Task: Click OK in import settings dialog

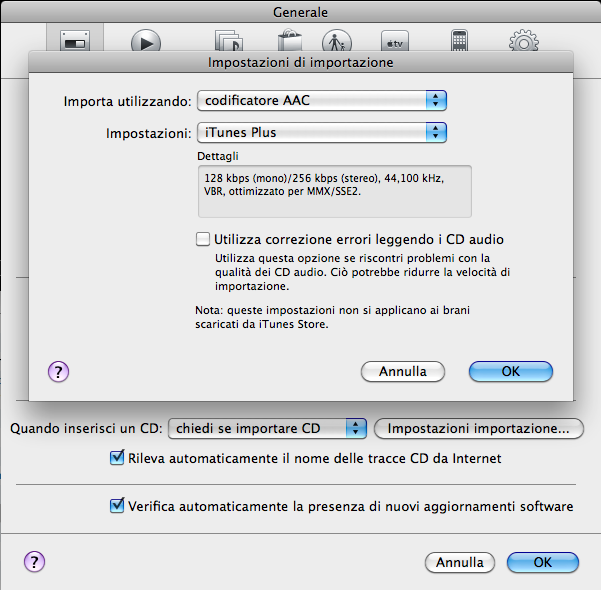Action: [x=511, y=371]
